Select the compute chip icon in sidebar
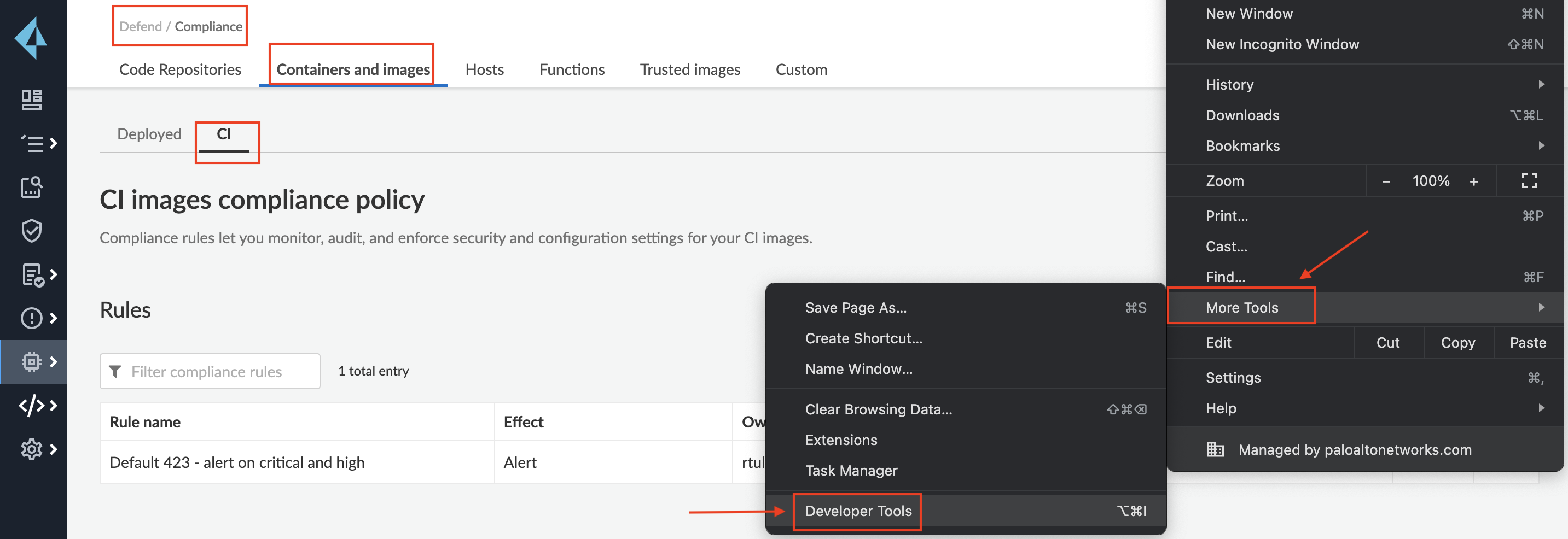Screen dimensions: 1568x539 pos(32,362)
